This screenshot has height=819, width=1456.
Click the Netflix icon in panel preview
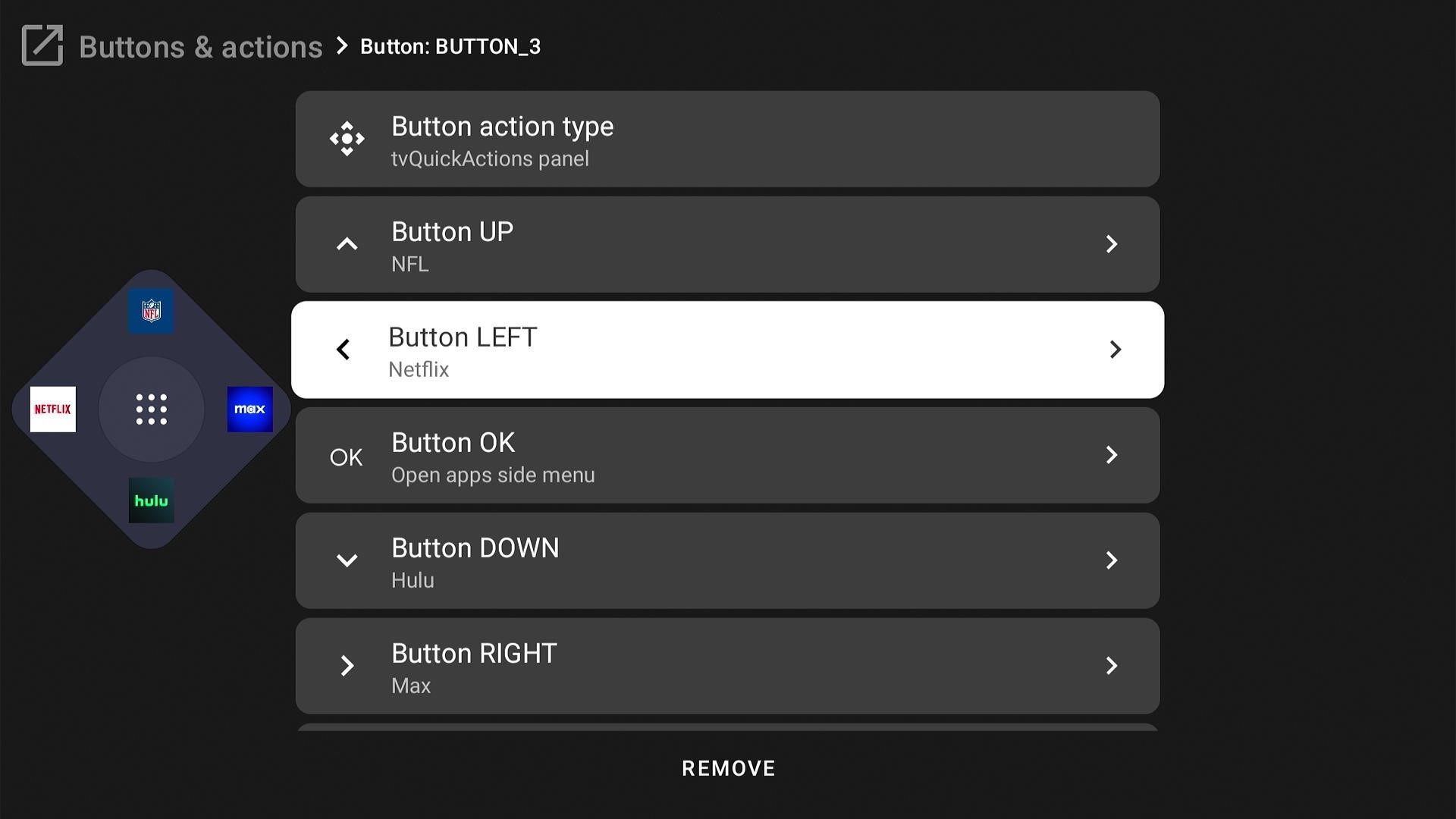53,409
